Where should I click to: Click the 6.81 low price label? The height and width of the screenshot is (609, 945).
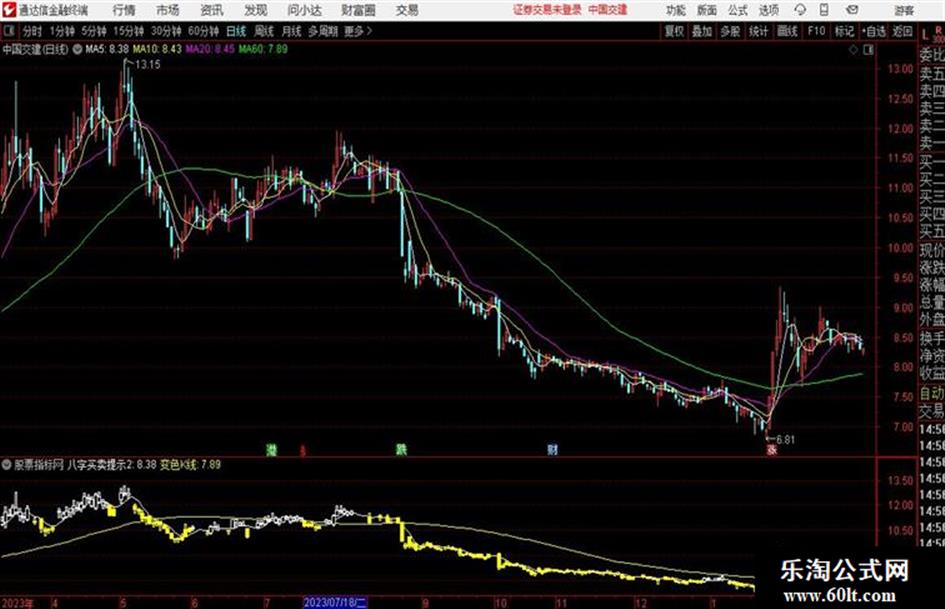(785, 440)
